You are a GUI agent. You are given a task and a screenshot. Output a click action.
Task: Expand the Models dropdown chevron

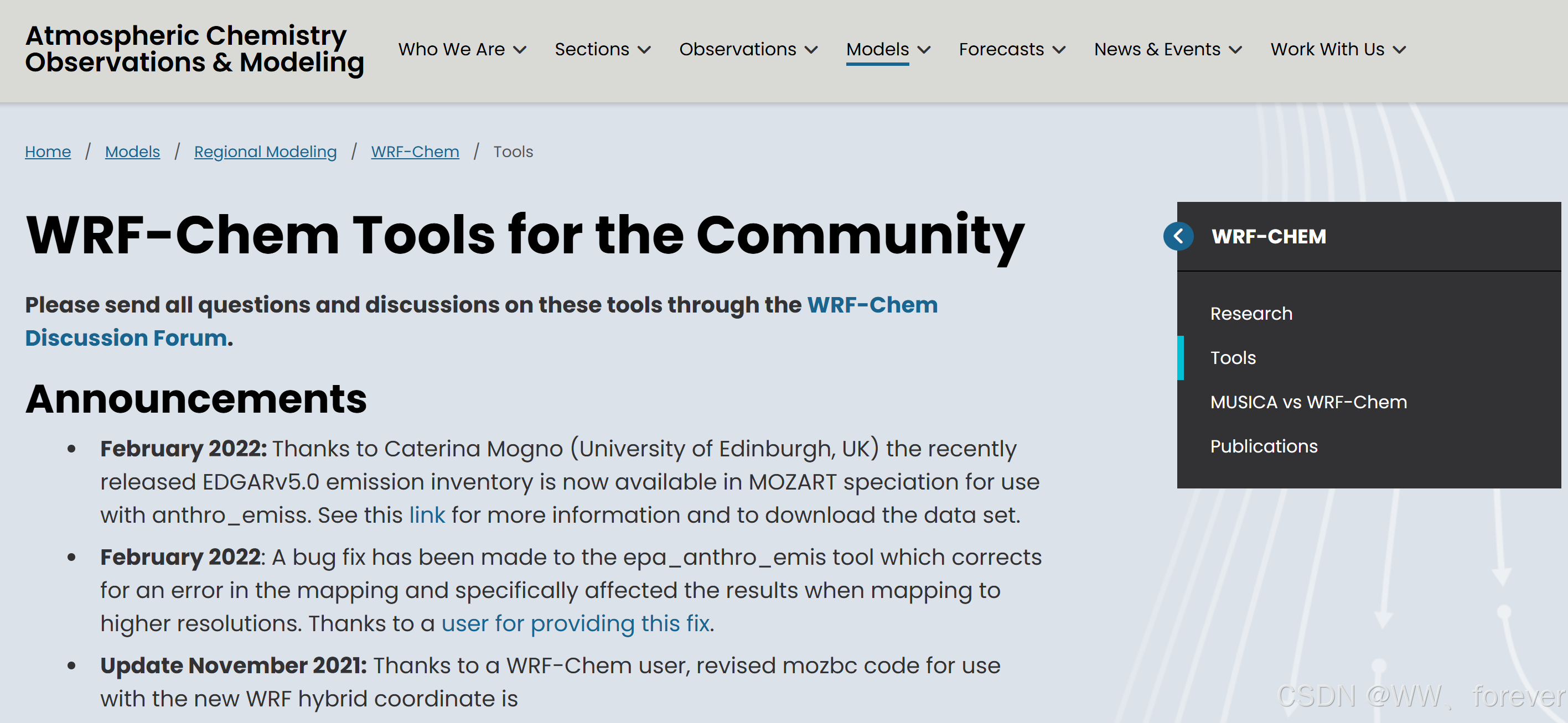[924, 50]
